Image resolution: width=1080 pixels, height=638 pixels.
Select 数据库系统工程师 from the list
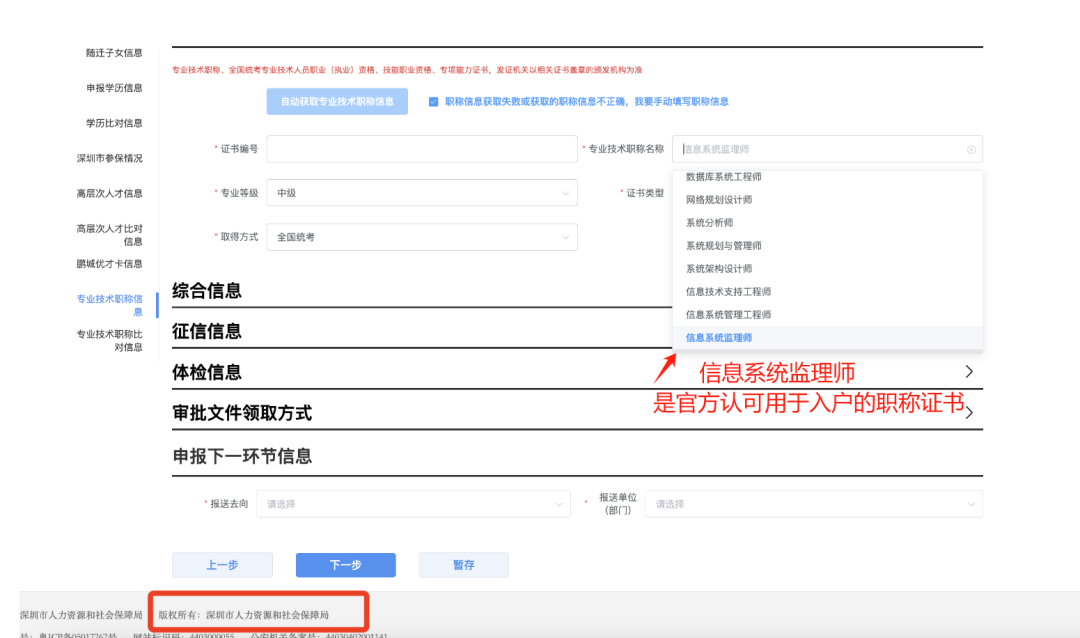pyautogui.click(x=723, y=177)
